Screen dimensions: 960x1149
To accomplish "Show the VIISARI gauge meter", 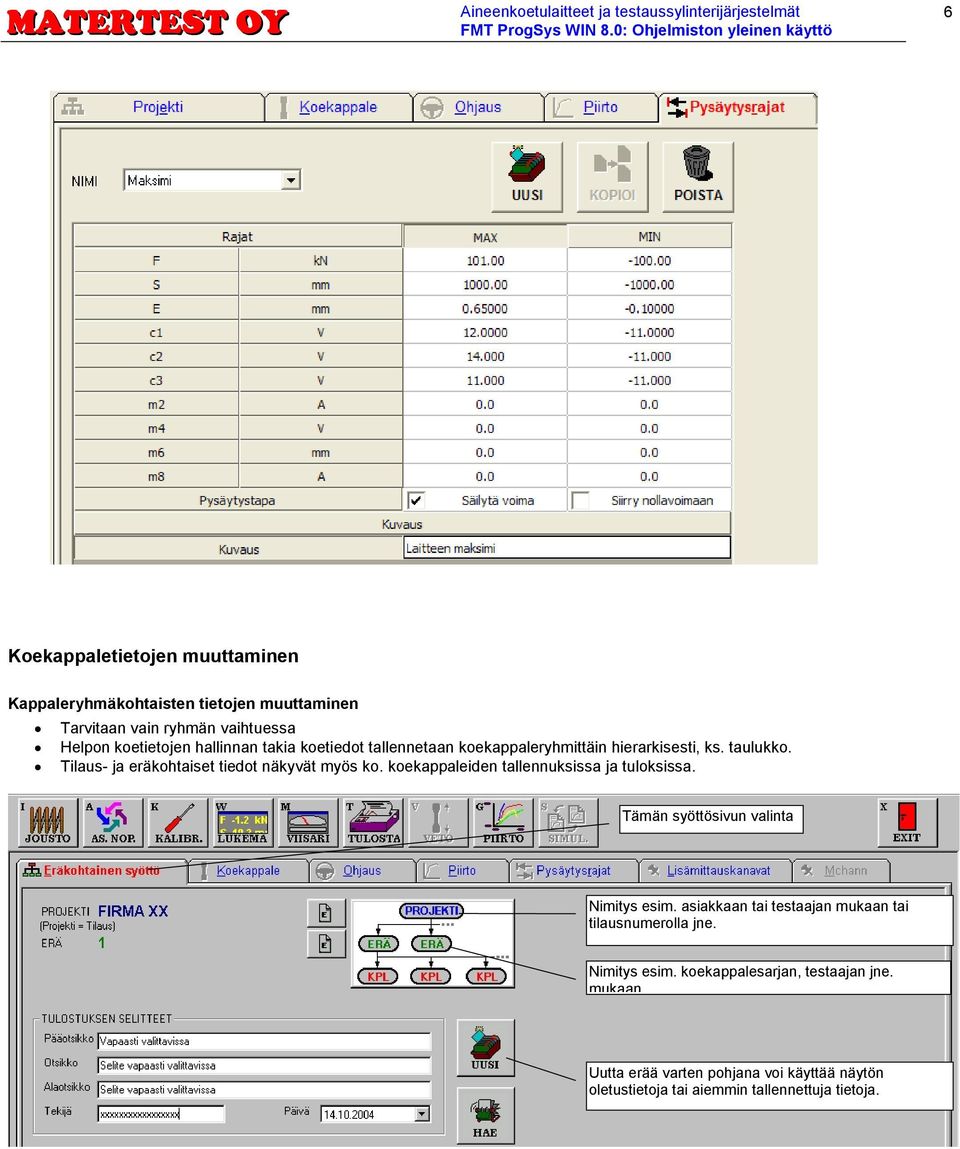I will tap(308, 822).
